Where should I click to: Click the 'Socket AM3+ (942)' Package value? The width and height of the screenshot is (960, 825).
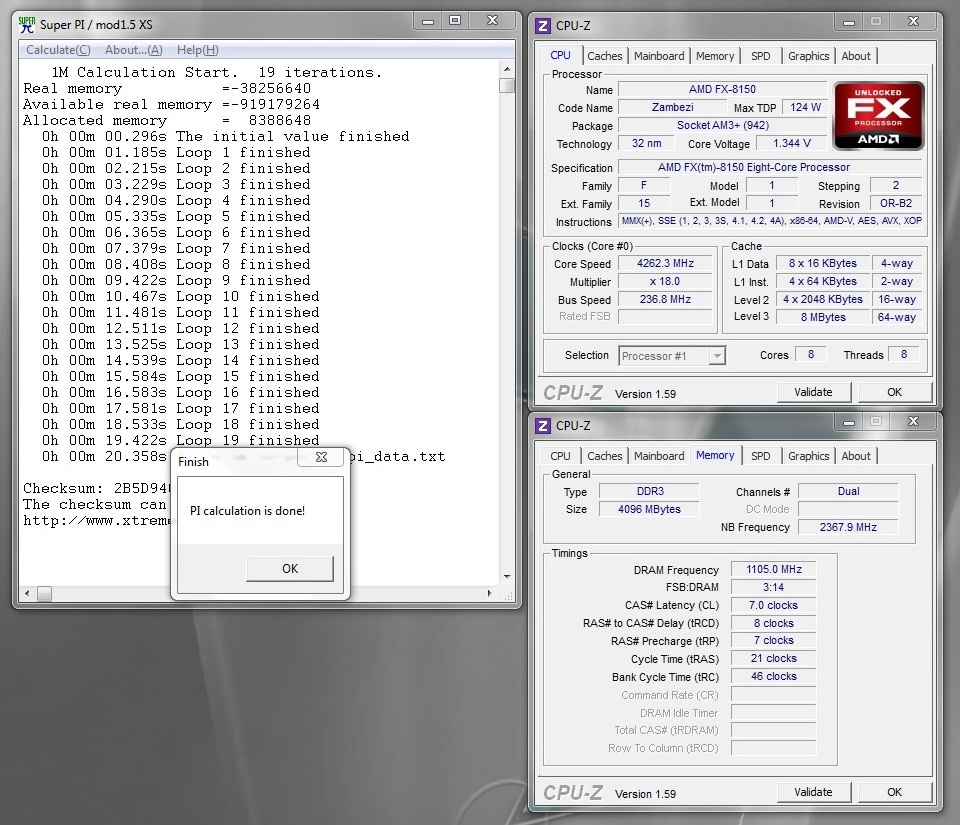click(722, 125)
